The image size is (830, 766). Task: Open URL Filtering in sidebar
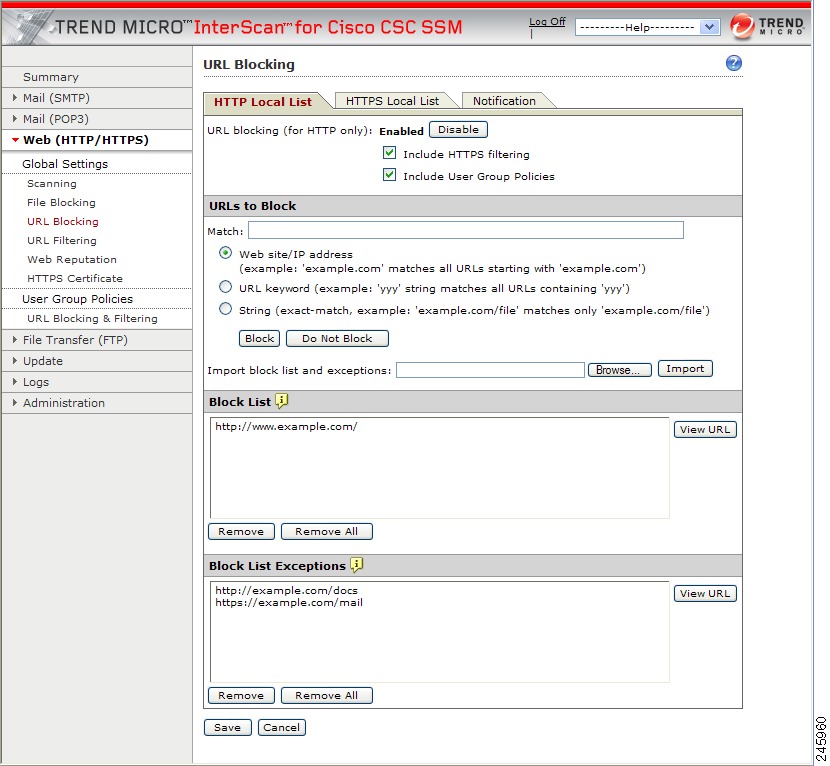pos(62,241)
